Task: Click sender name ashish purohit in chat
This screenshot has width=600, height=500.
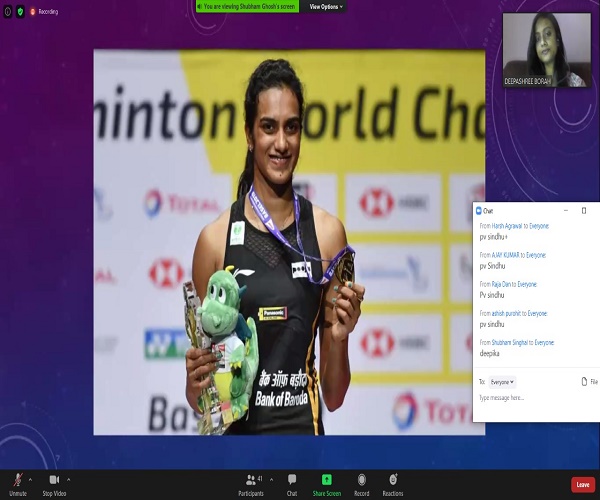Action: [x=506, y=313]
